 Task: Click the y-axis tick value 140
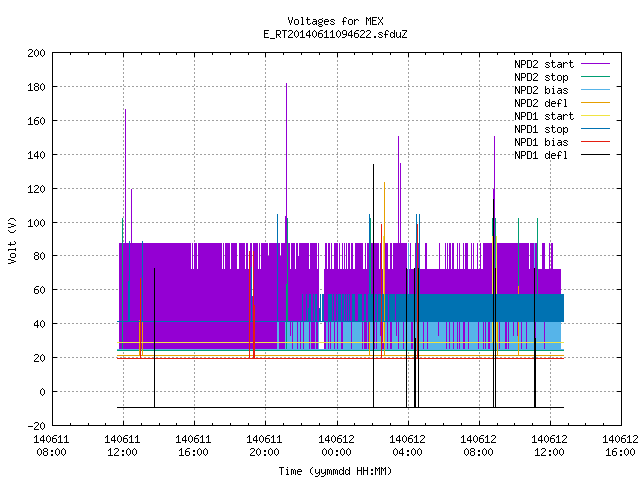coord(36,155)
